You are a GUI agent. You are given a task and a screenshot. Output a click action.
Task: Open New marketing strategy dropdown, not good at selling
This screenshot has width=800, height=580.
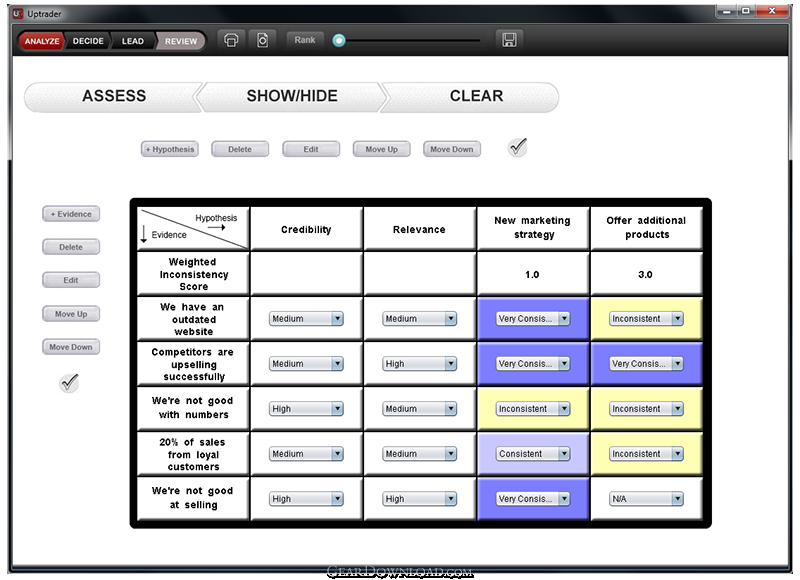pos(533,499)
